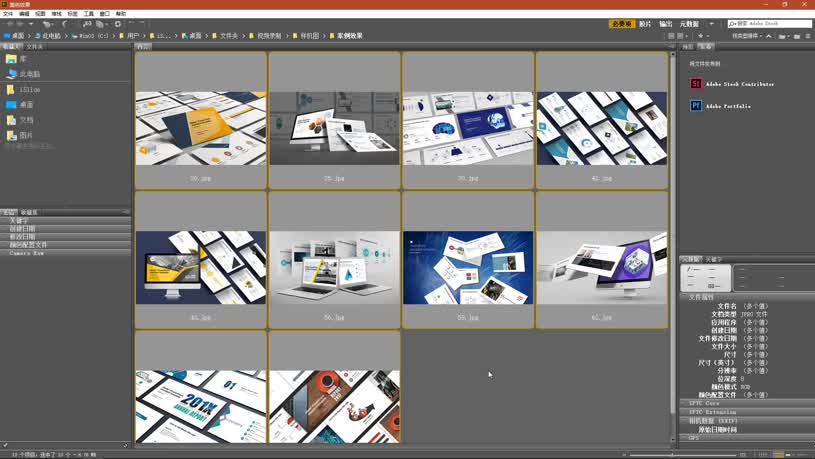Switch to 元数据 workspace
Image resolution: width=815 pixels, height=459 pixels.
(689, 24)
